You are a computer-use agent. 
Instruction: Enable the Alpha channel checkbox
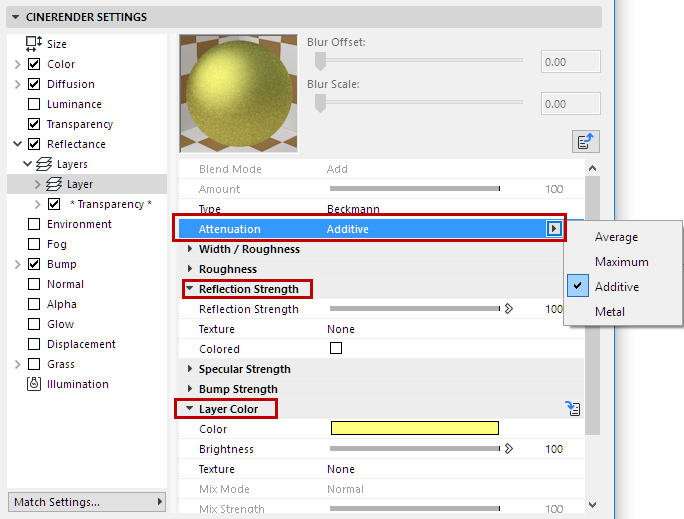(x=34, y=304)
